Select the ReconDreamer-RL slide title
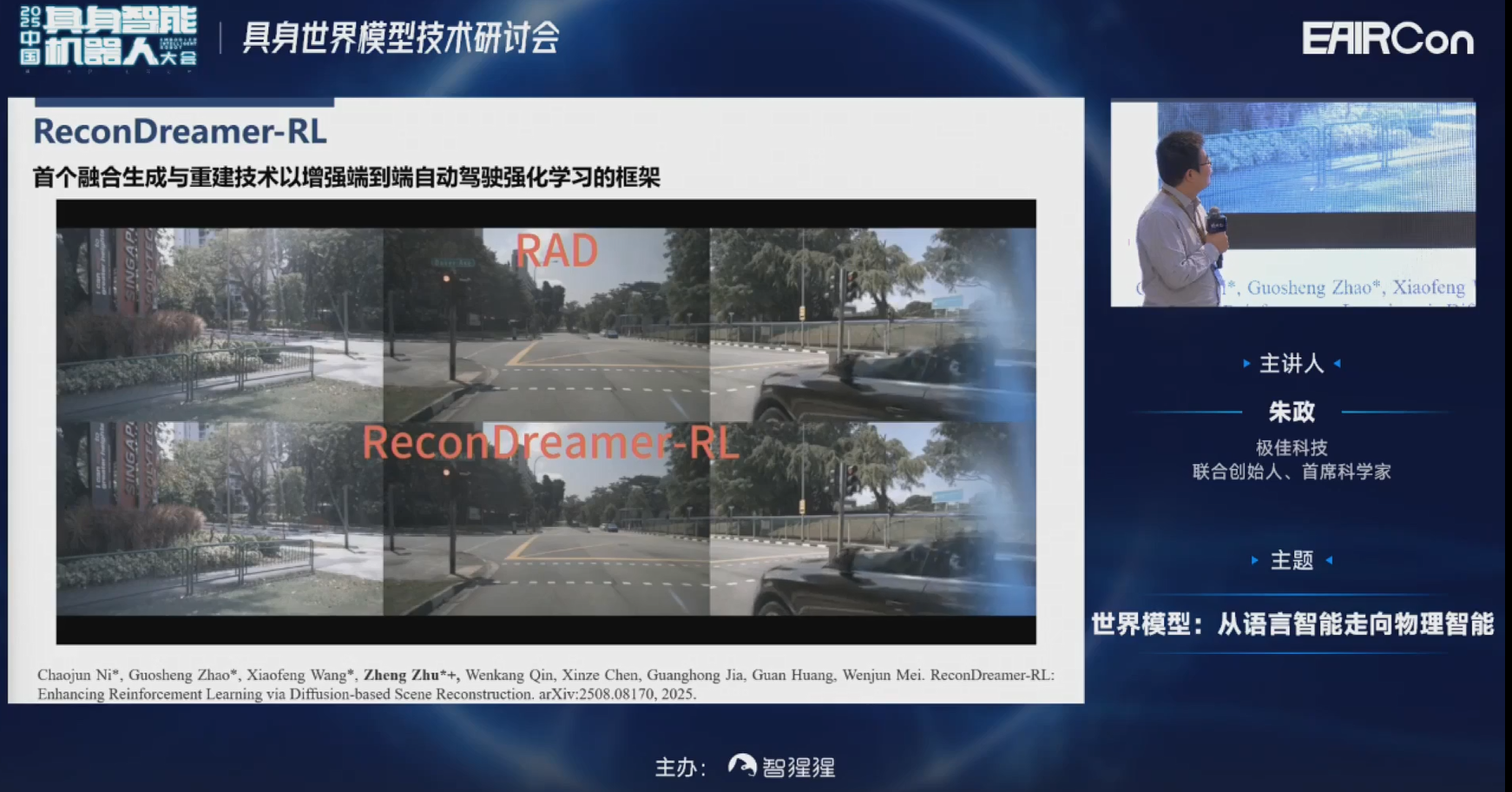 [180, 134]
